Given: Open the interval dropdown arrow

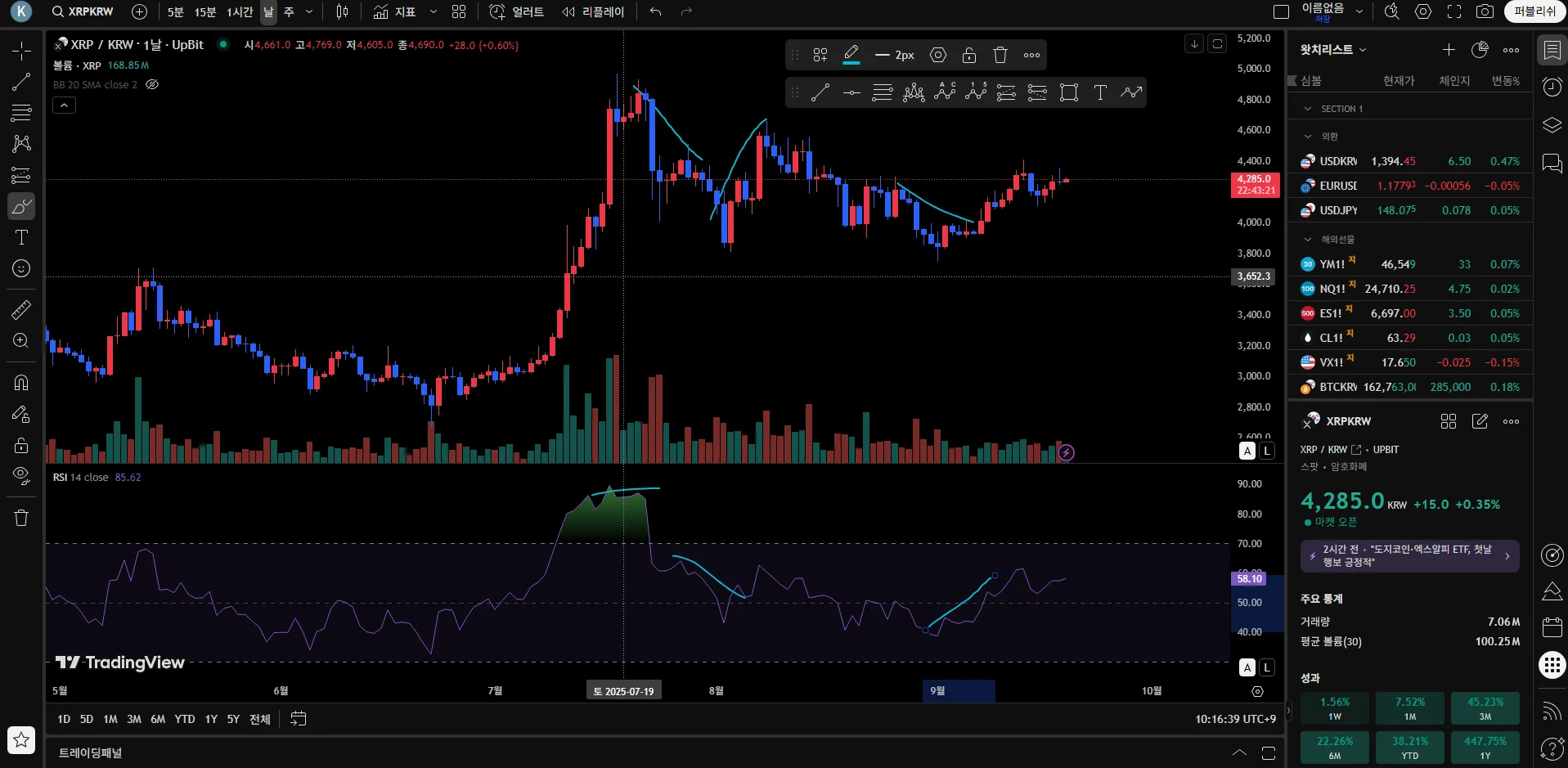Looking at the screenshot, I should [309, 11].
